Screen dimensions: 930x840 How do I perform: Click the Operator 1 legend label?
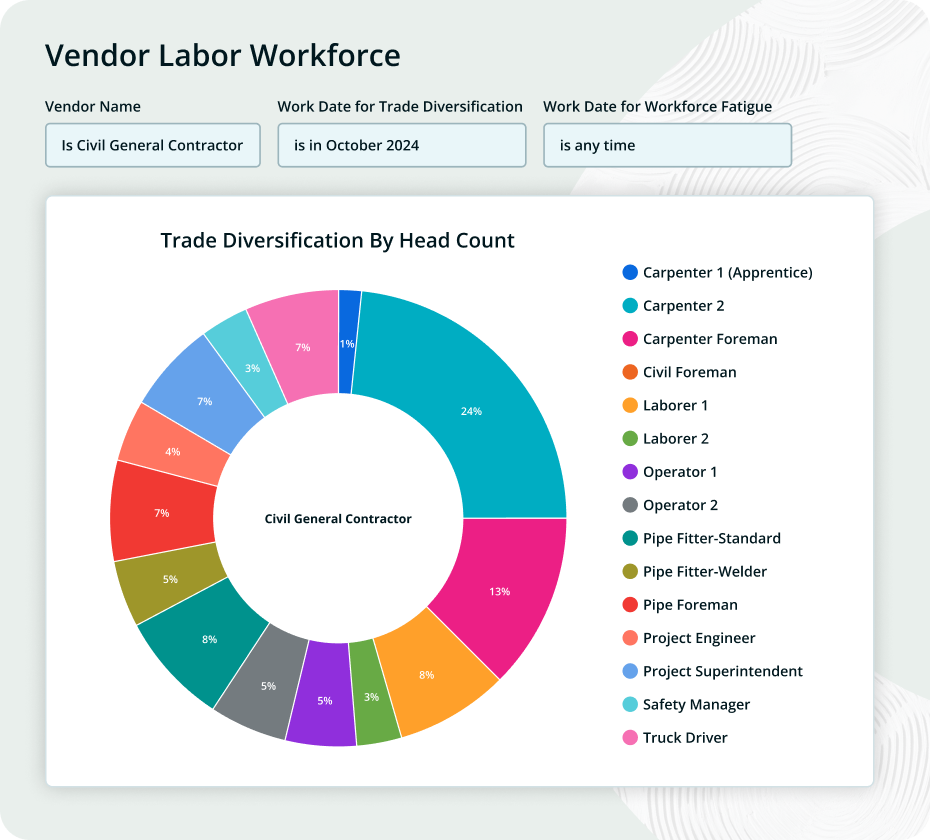click(x=680, y=472)
